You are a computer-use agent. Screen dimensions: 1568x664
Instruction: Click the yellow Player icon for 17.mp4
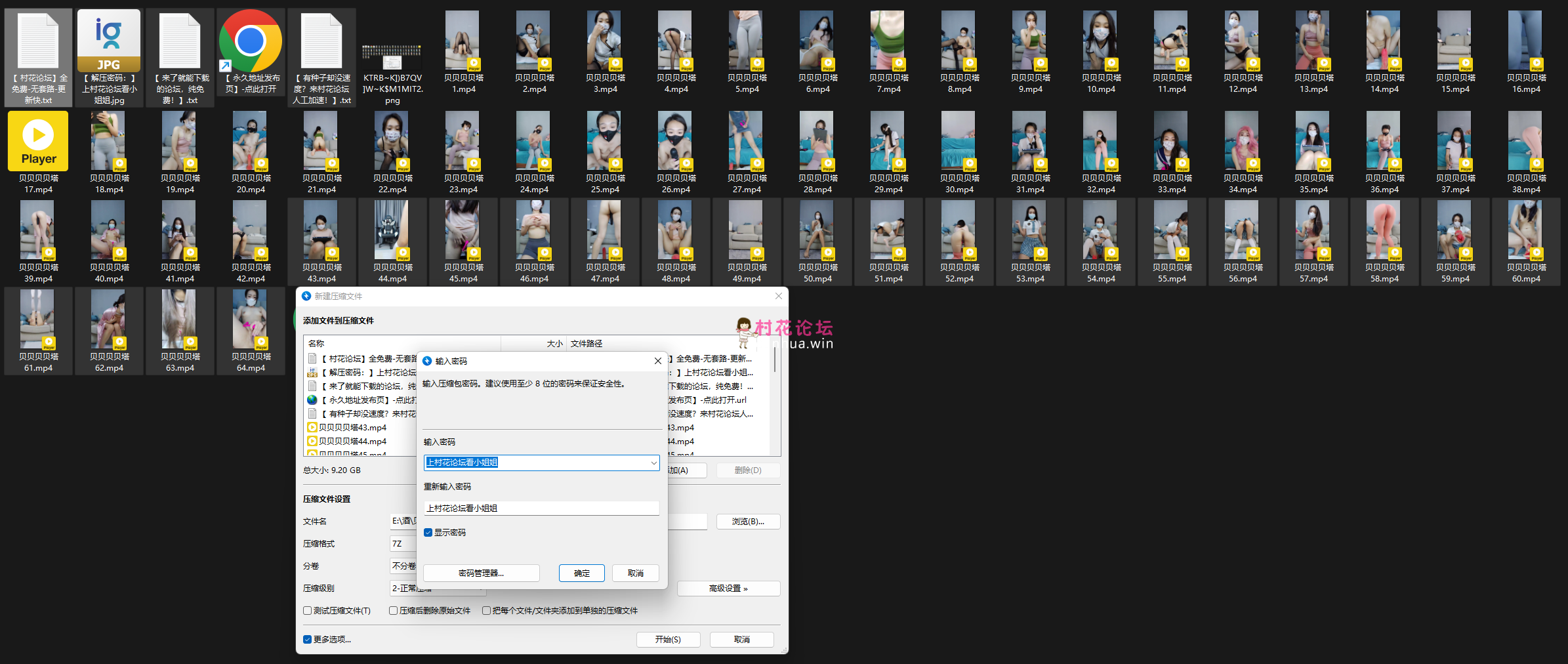coord(38,141)
